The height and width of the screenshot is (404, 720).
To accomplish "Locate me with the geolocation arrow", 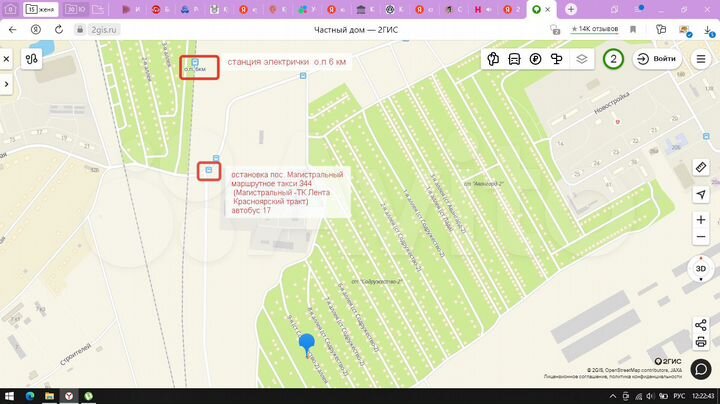I will click(701, 194).
